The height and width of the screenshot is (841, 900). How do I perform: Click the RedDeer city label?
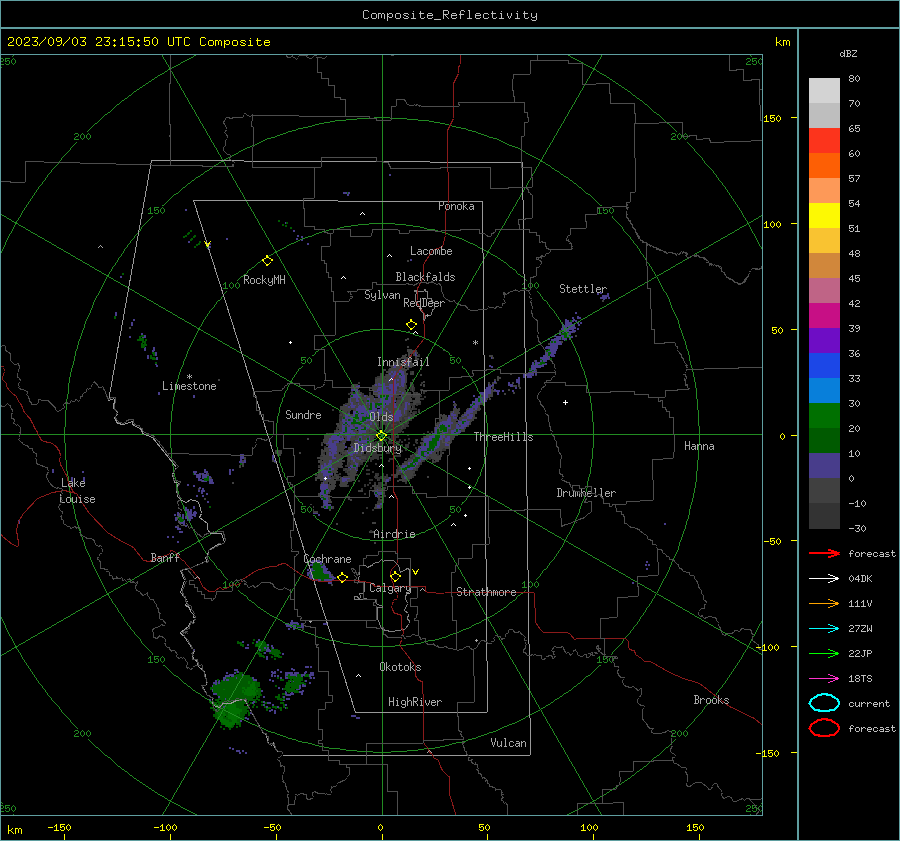pos(424,303)
